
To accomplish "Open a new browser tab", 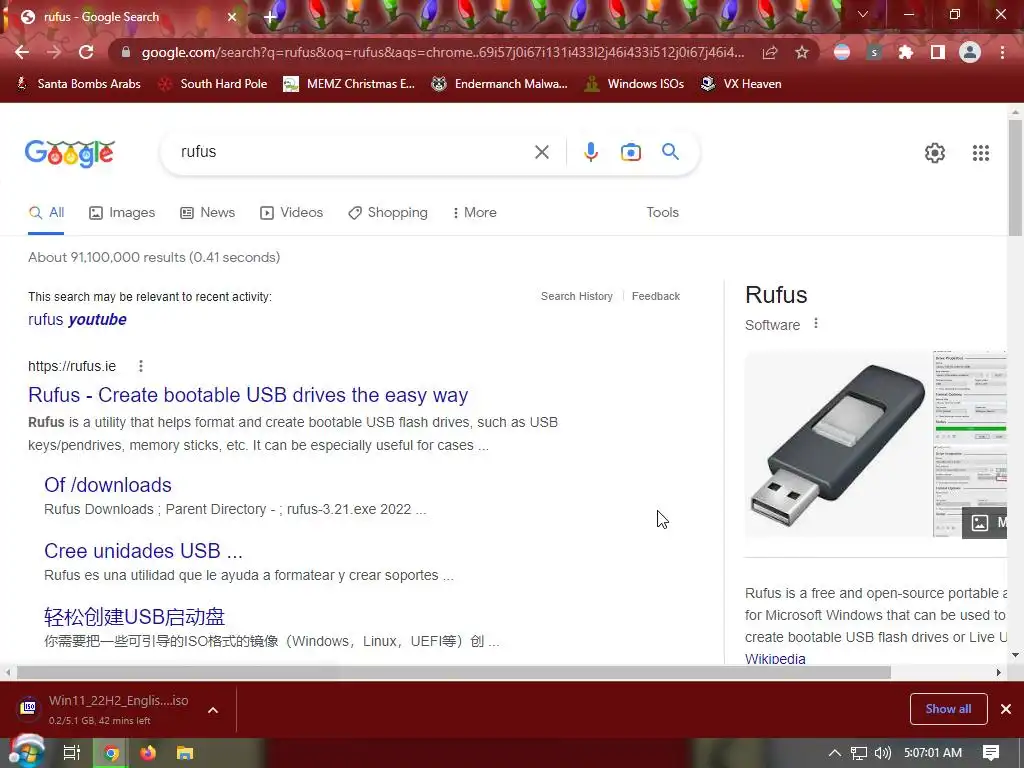I will tap(270, 17).
